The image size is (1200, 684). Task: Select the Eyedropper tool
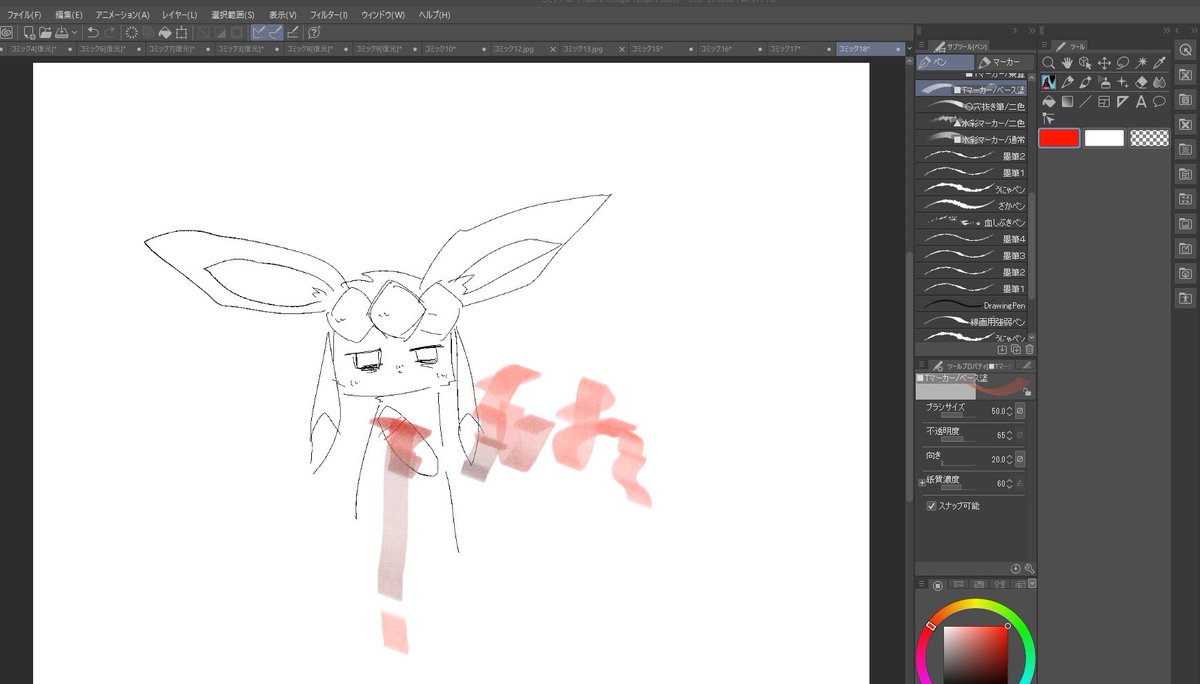[1160, 62]
